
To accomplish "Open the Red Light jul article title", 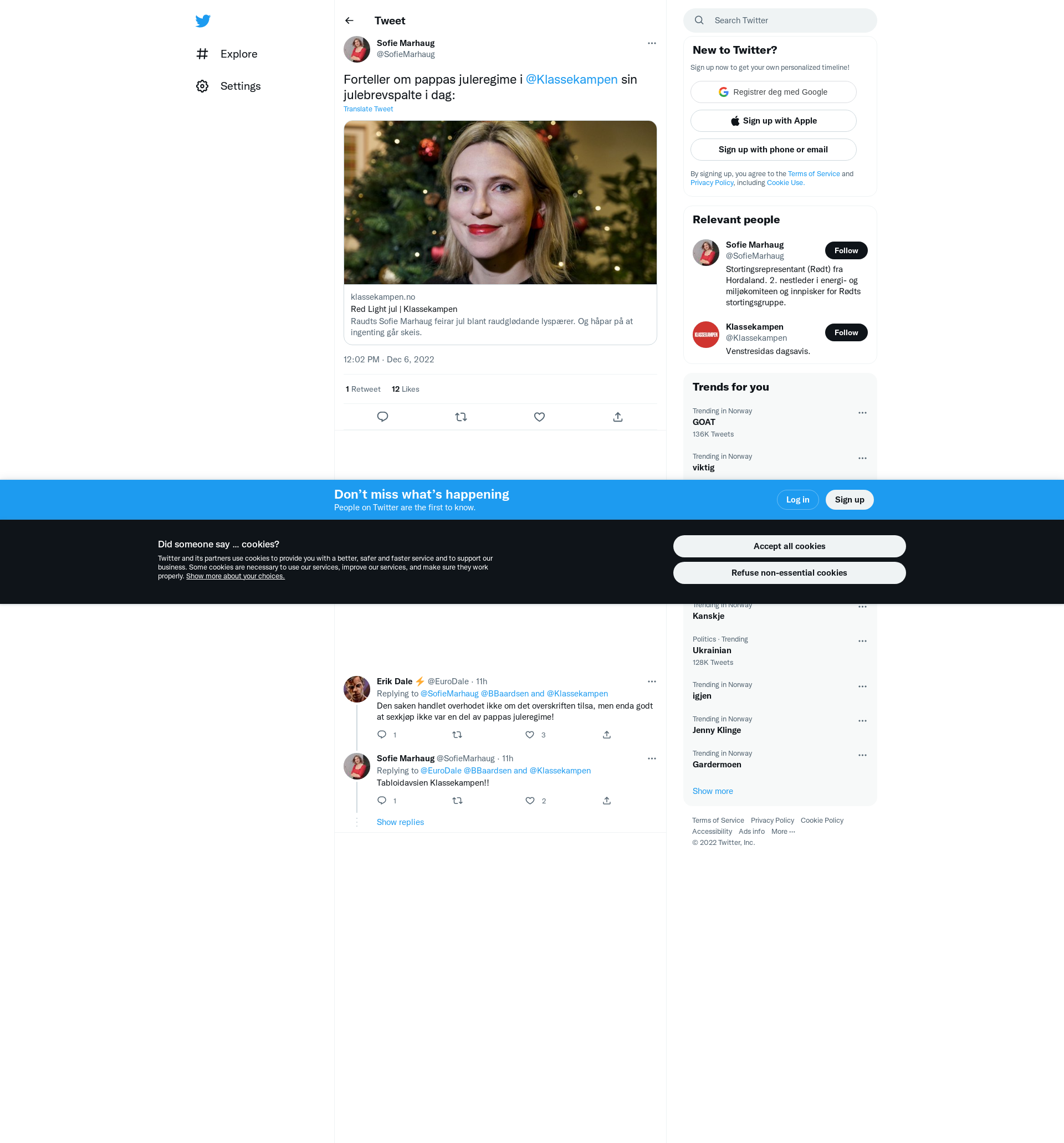I will [404, 309].
